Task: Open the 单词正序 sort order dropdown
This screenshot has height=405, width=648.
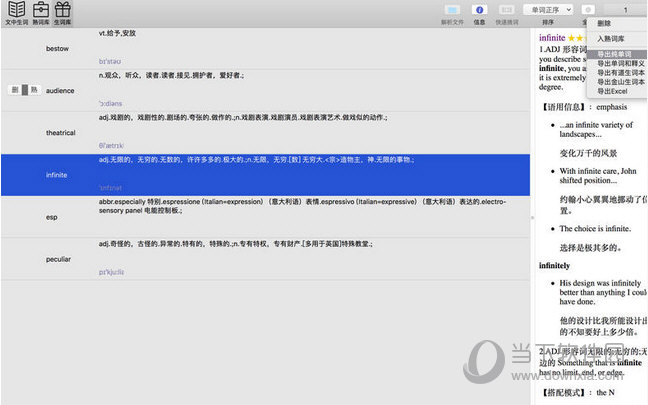Action: (x=547, y=9)
